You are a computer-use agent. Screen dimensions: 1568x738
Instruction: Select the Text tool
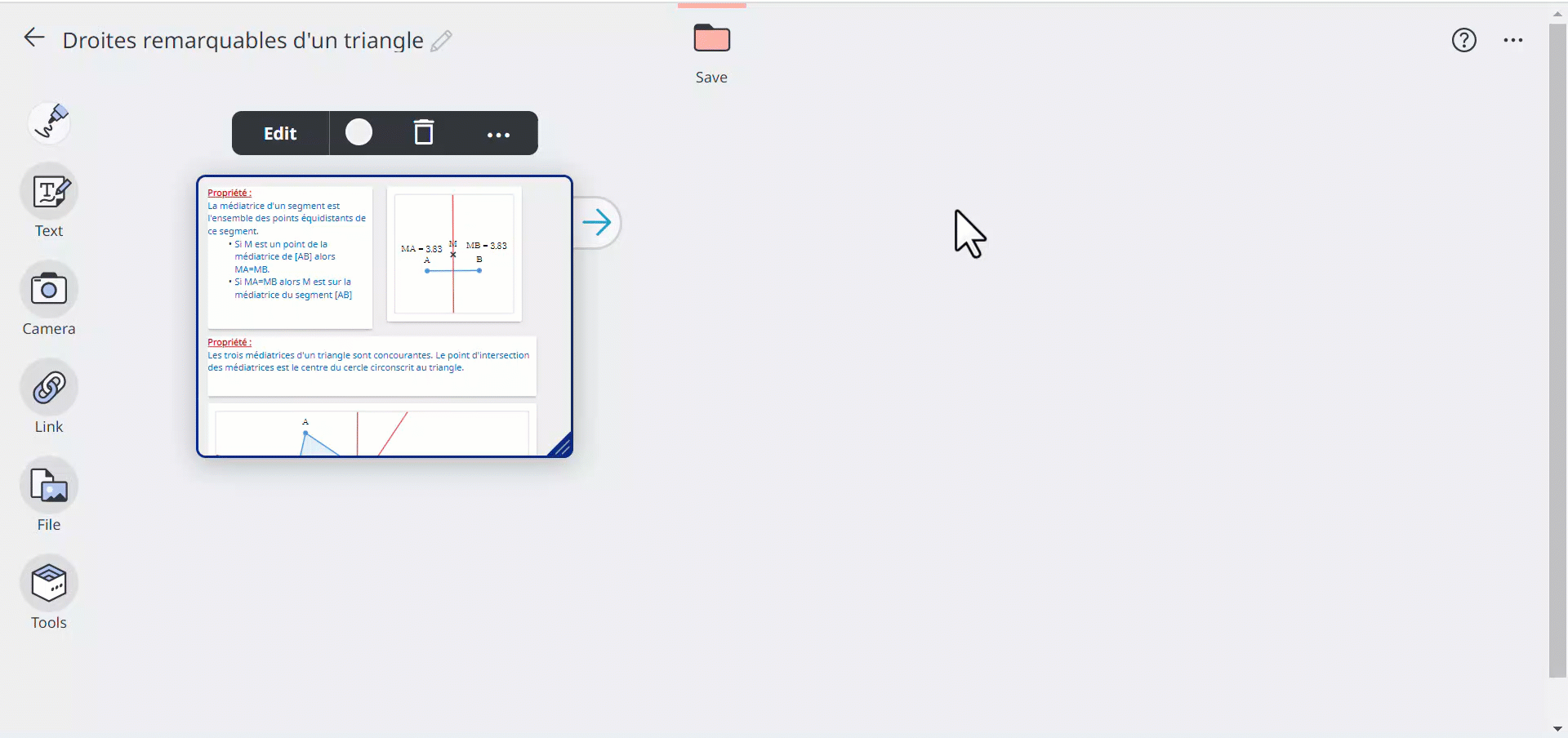click(x=49, y=193)
